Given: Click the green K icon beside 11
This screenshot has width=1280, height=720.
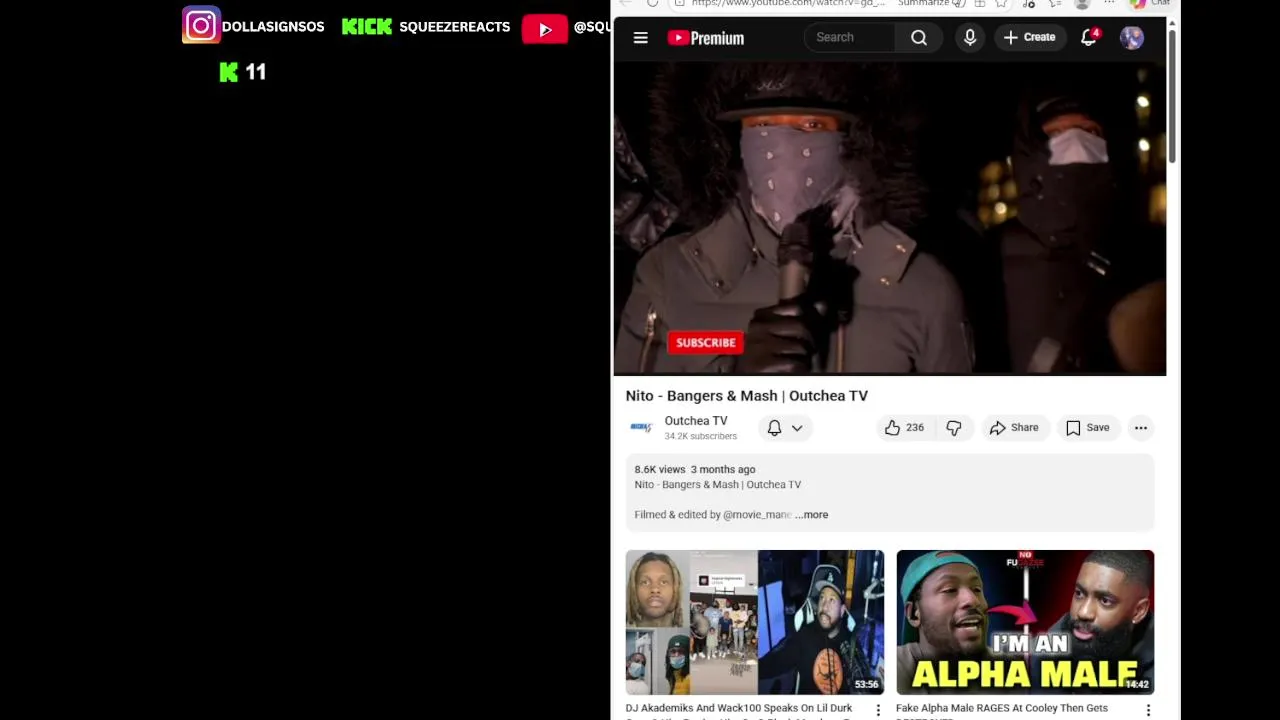Looking at the screenshot, I should pos(229,72).
